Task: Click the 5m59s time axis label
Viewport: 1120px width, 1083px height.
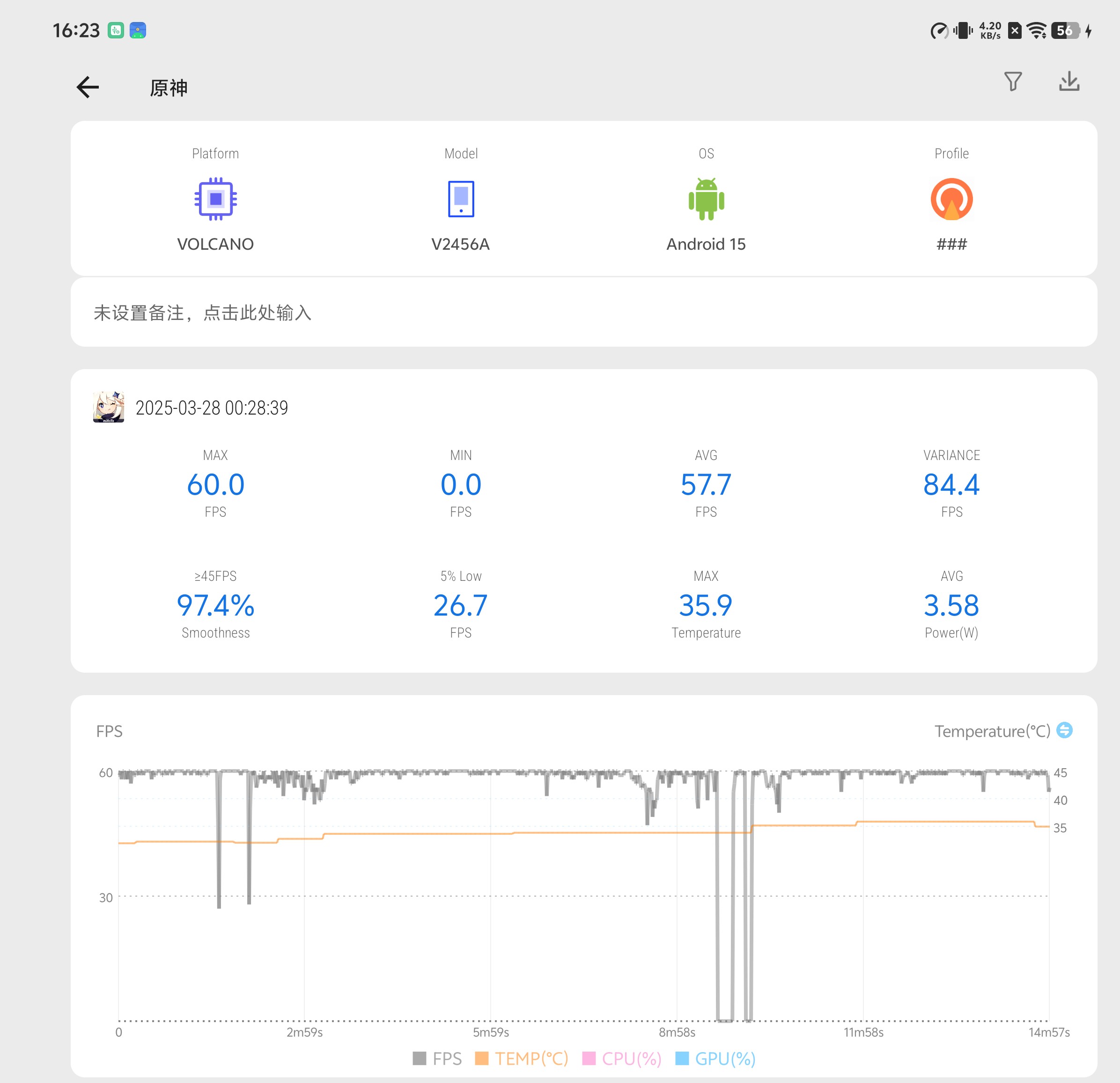Action: 491,1032
